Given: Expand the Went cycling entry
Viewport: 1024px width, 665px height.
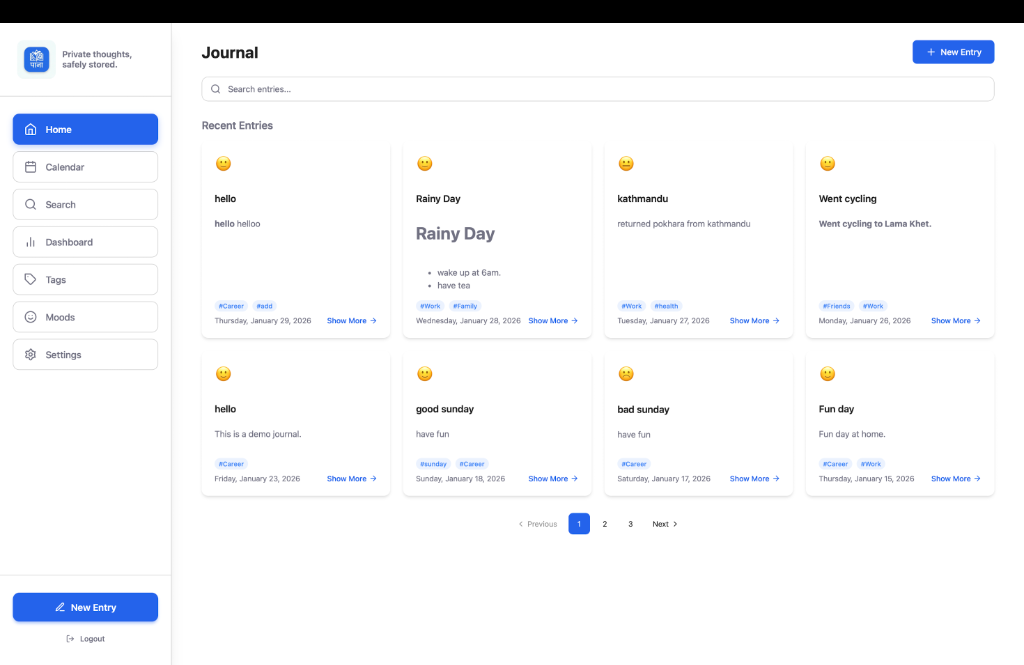Looking at the screenshot, I should coord(955,320).
